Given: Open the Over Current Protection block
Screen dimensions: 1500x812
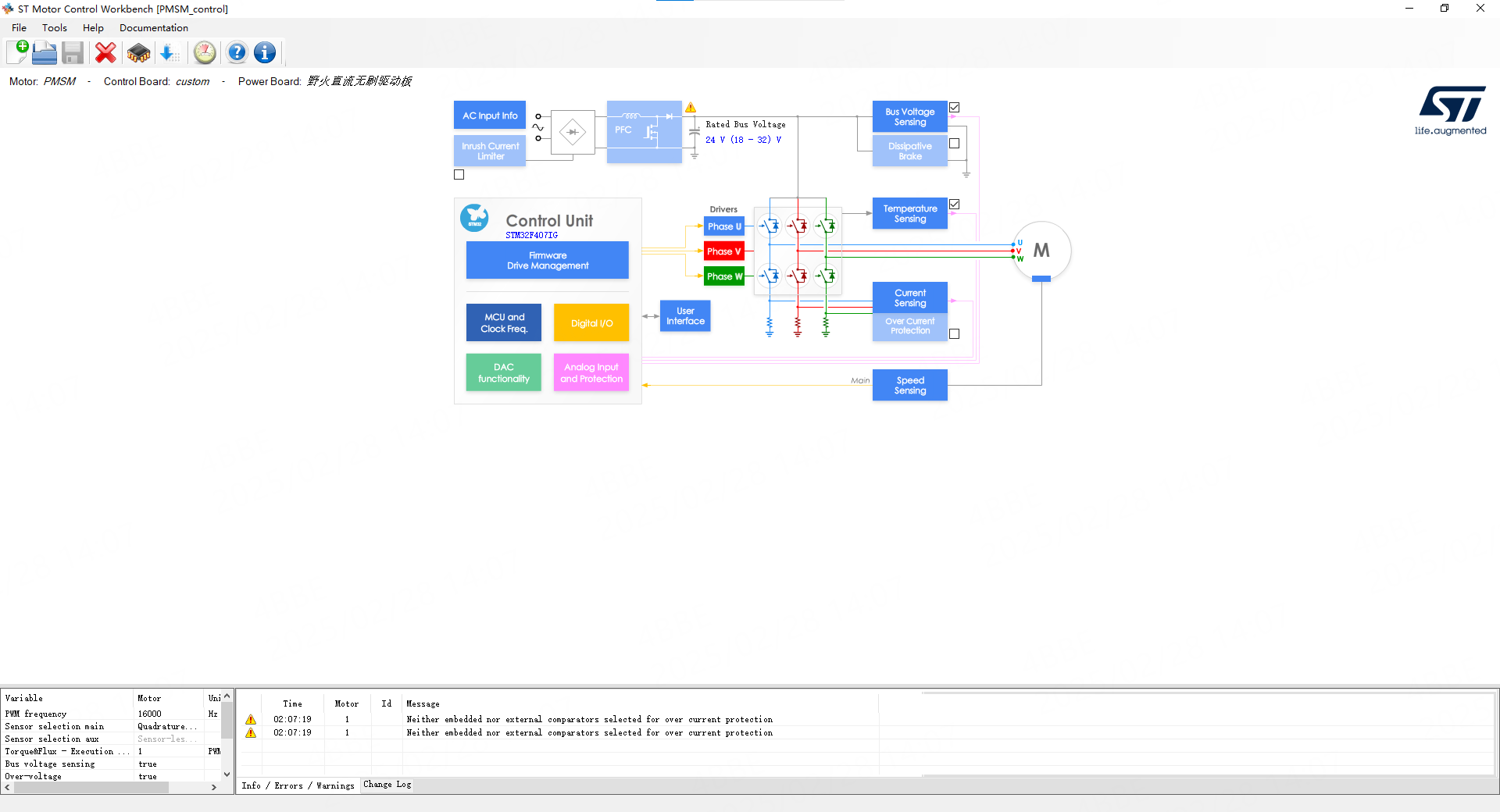Looking at the screenshot, I should pyautogui.click(x=910, y=326).
